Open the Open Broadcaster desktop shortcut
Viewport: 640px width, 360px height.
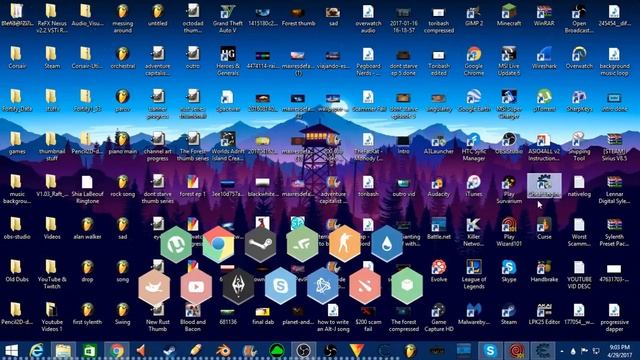(579, 19)
